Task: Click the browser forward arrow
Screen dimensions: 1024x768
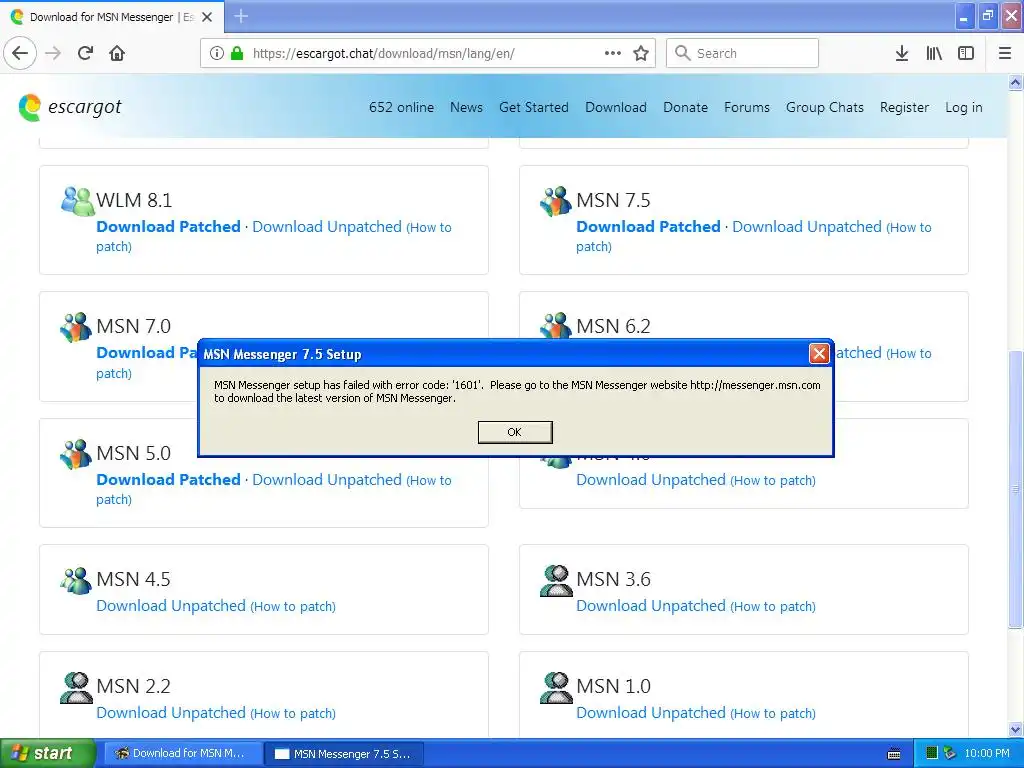Action: click(x=53, y=53)
